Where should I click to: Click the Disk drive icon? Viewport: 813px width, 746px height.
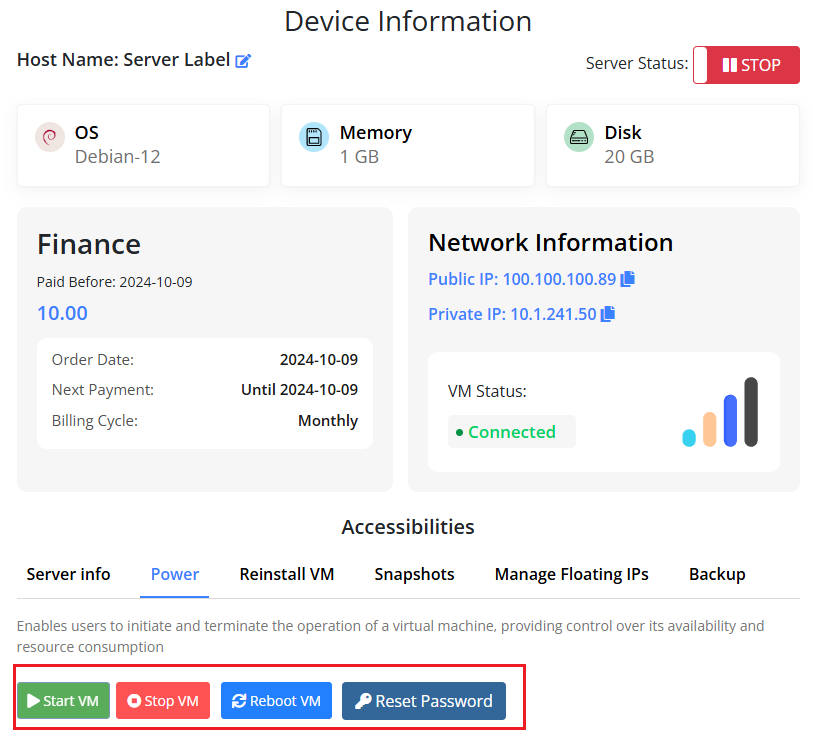[579, 138]
